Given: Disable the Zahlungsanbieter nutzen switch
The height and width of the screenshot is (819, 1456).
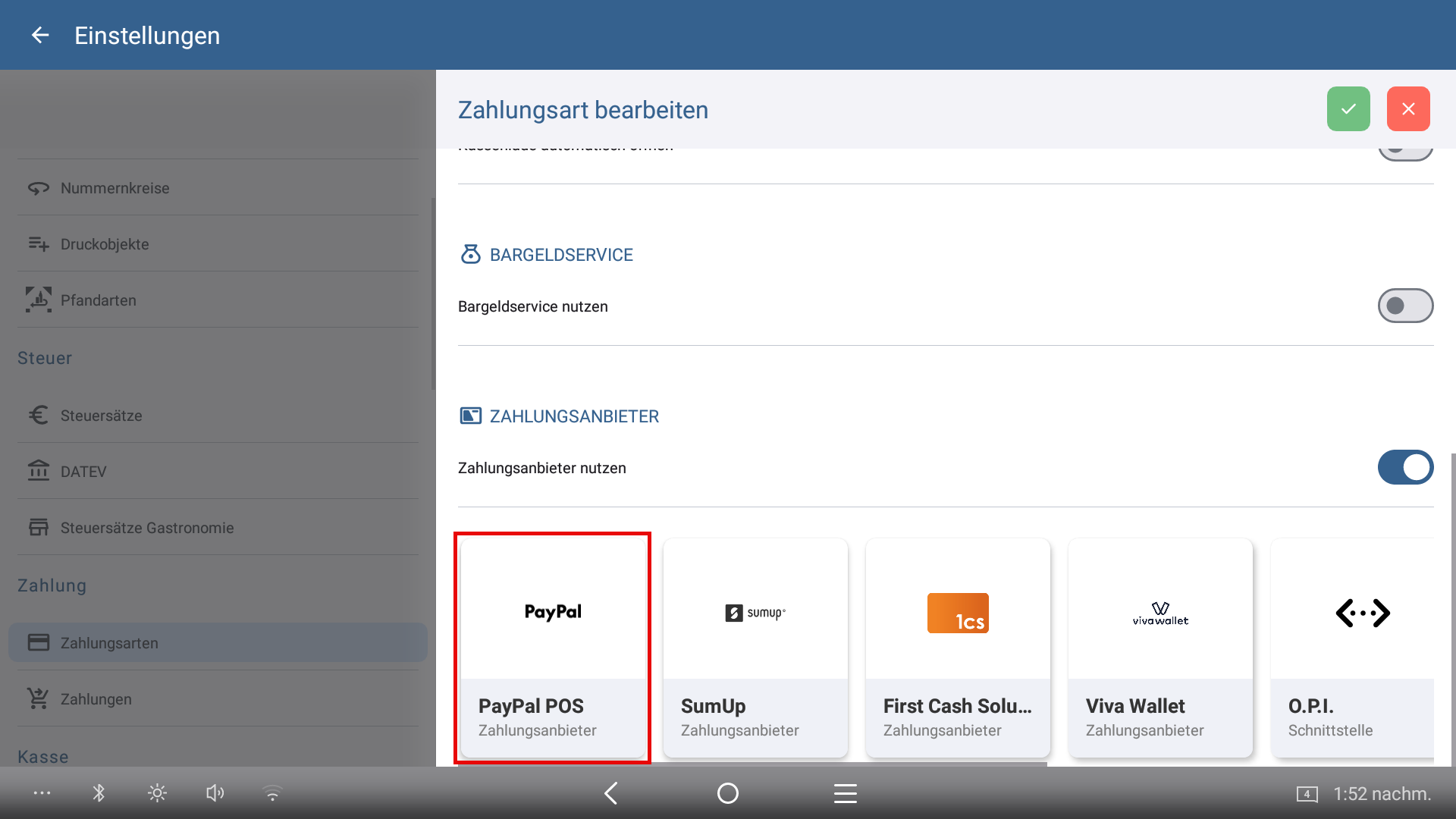Looking at the screenshot, I should [1405, 467].
